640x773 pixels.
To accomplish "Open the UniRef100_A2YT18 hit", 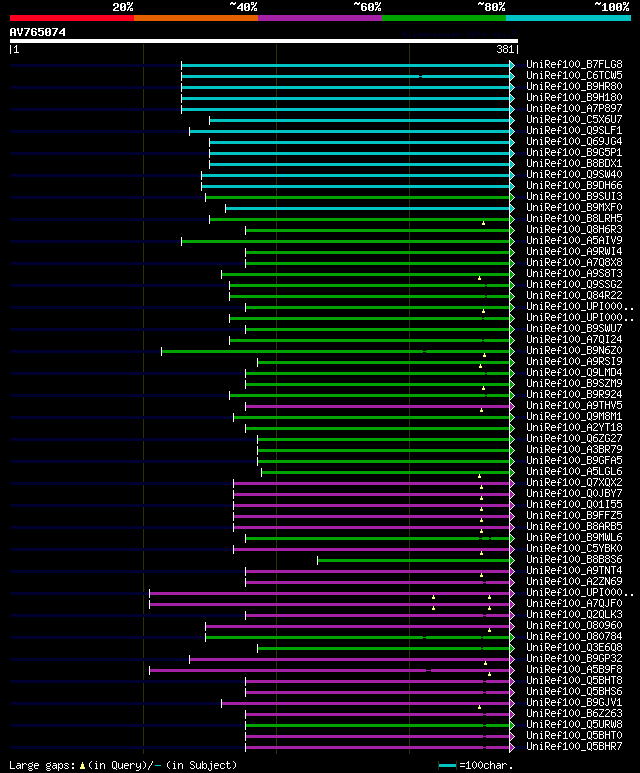I will (574, 427).
